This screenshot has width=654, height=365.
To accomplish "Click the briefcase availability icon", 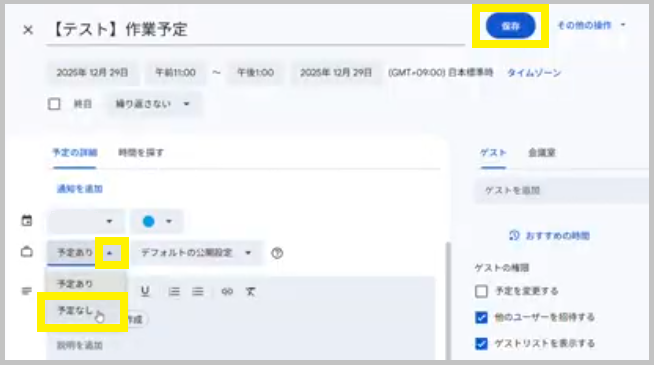I will coord(27,252).
